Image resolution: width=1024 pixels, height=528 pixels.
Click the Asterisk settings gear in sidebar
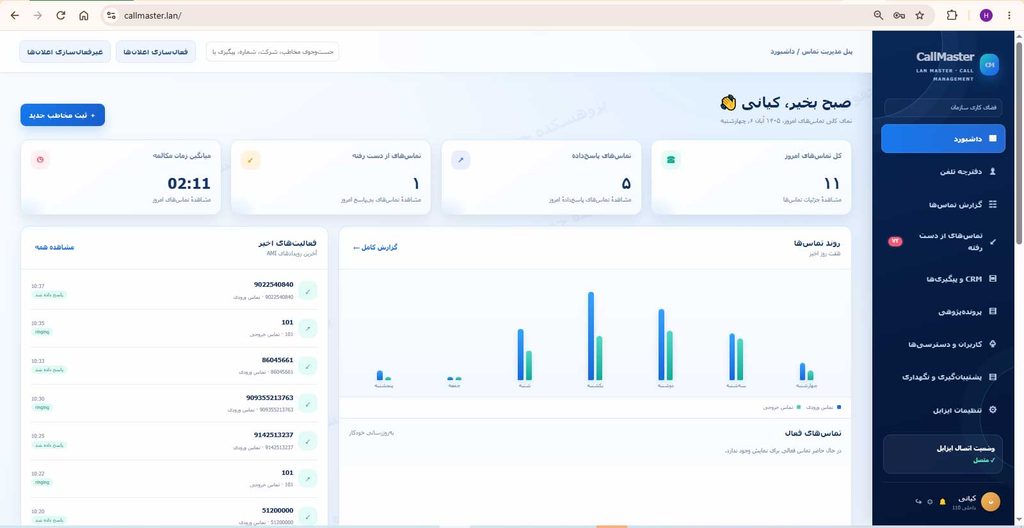tap(993, 410)
